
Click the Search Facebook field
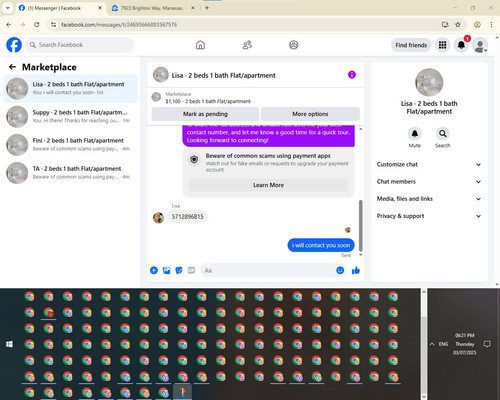pyautogui.click(x=80, y=45)
